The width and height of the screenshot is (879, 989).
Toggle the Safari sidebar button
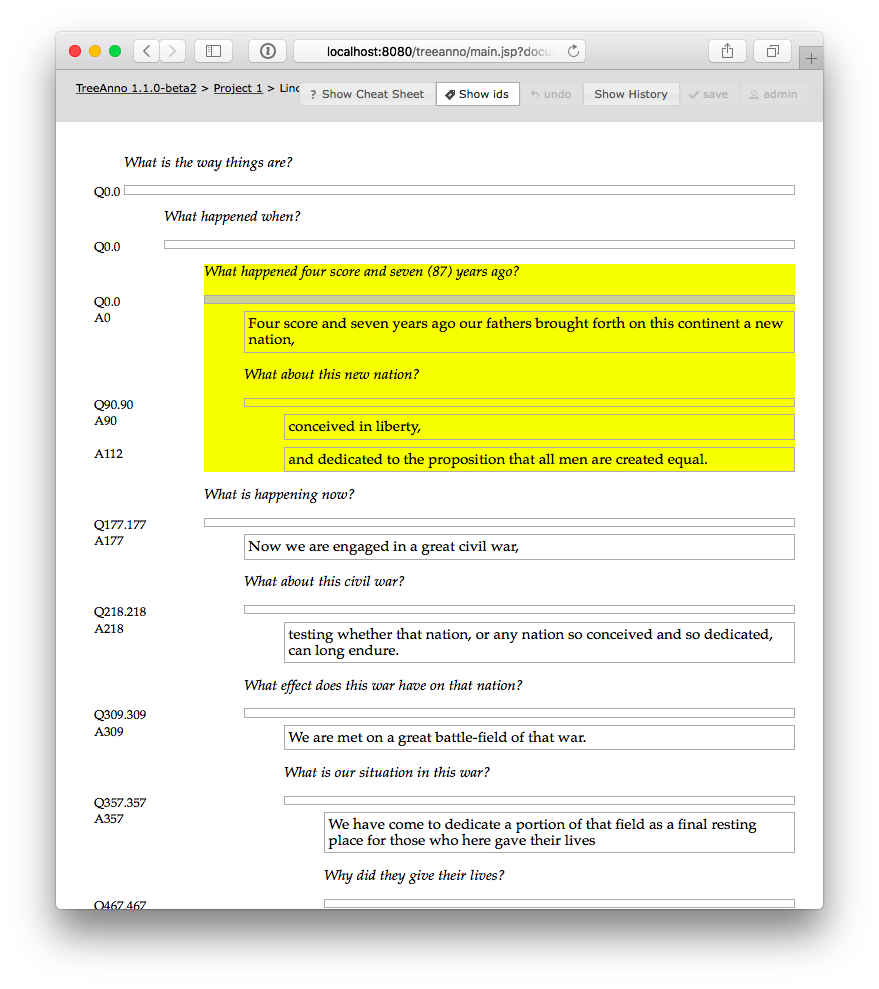pyautogui.click(x=213, y=51)
